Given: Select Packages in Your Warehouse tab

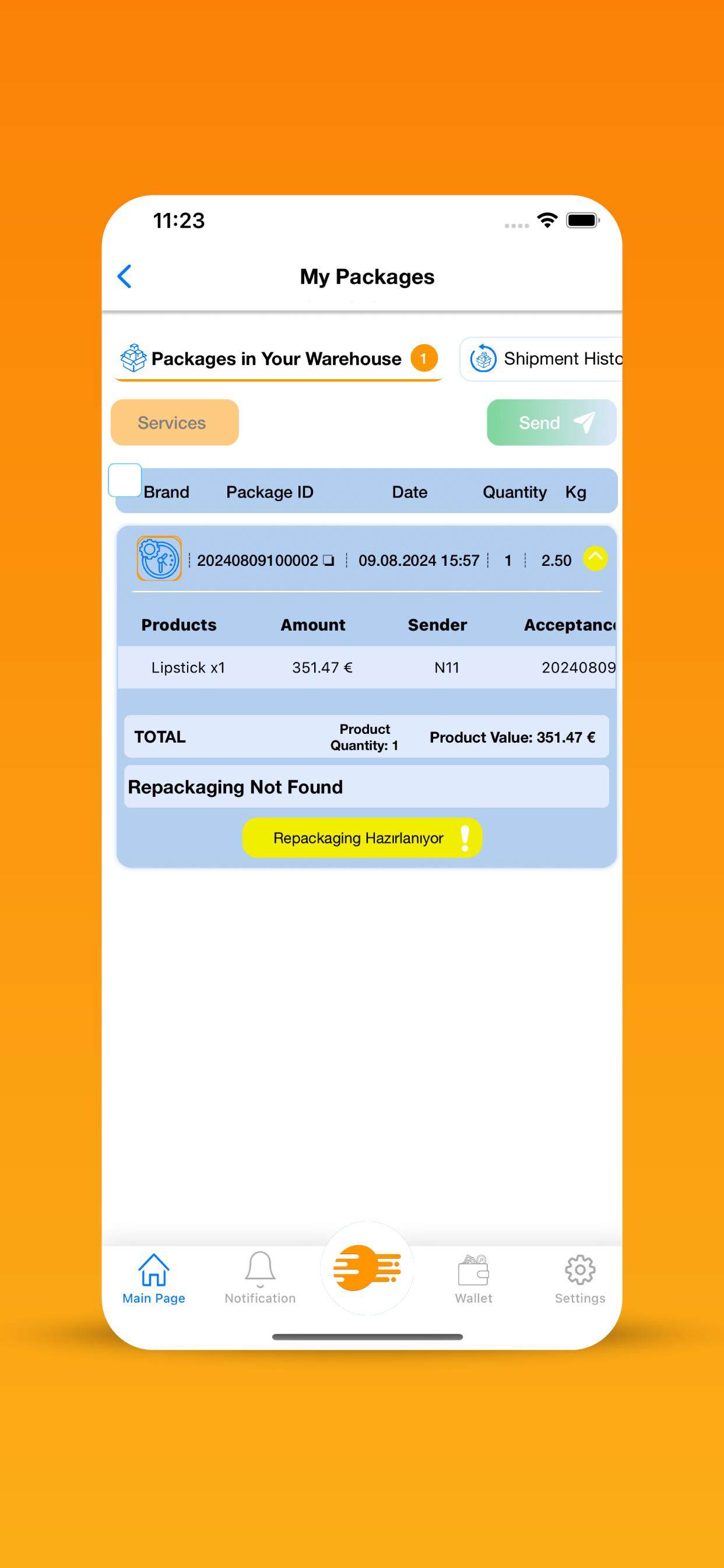Looking at the screenshot, I should 277,359.
